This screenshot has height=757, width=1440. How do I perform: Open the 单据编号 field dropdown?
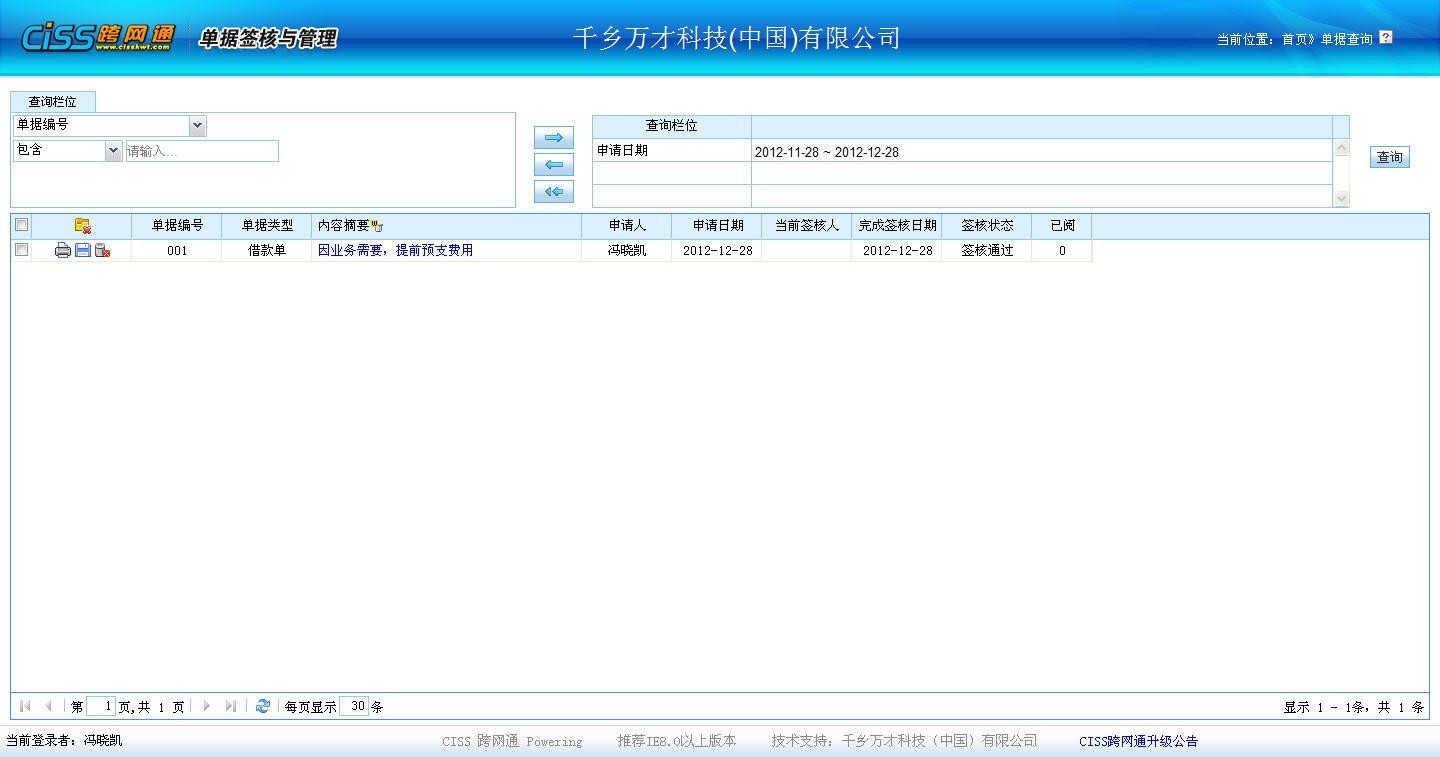[x=197, y=126]
